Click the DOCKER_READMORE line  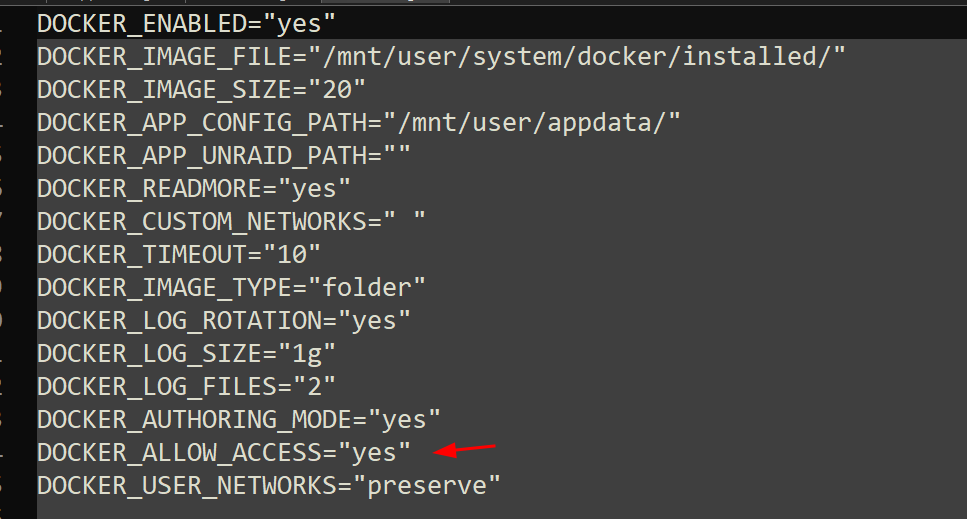pos(194,189)
